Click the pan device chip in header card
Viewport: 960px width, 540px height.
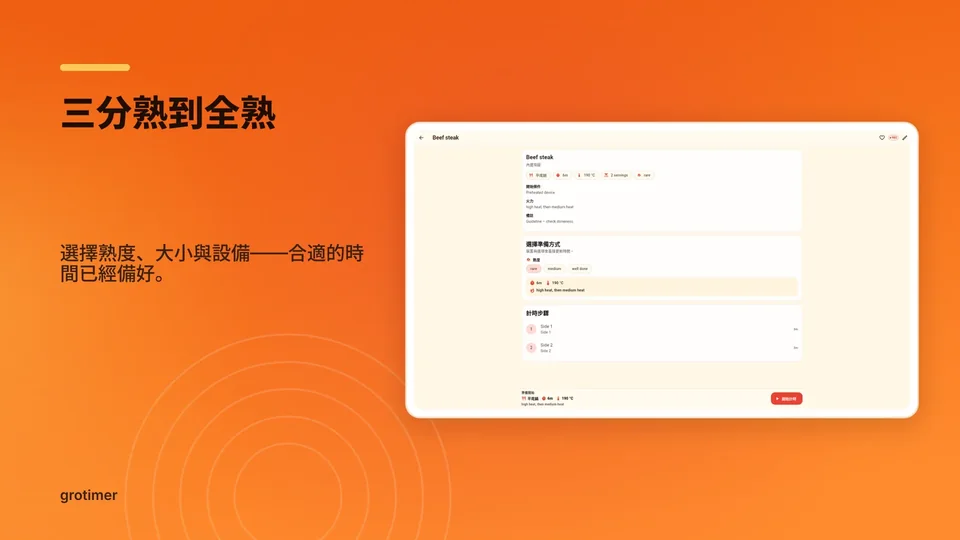pos(538,175)
